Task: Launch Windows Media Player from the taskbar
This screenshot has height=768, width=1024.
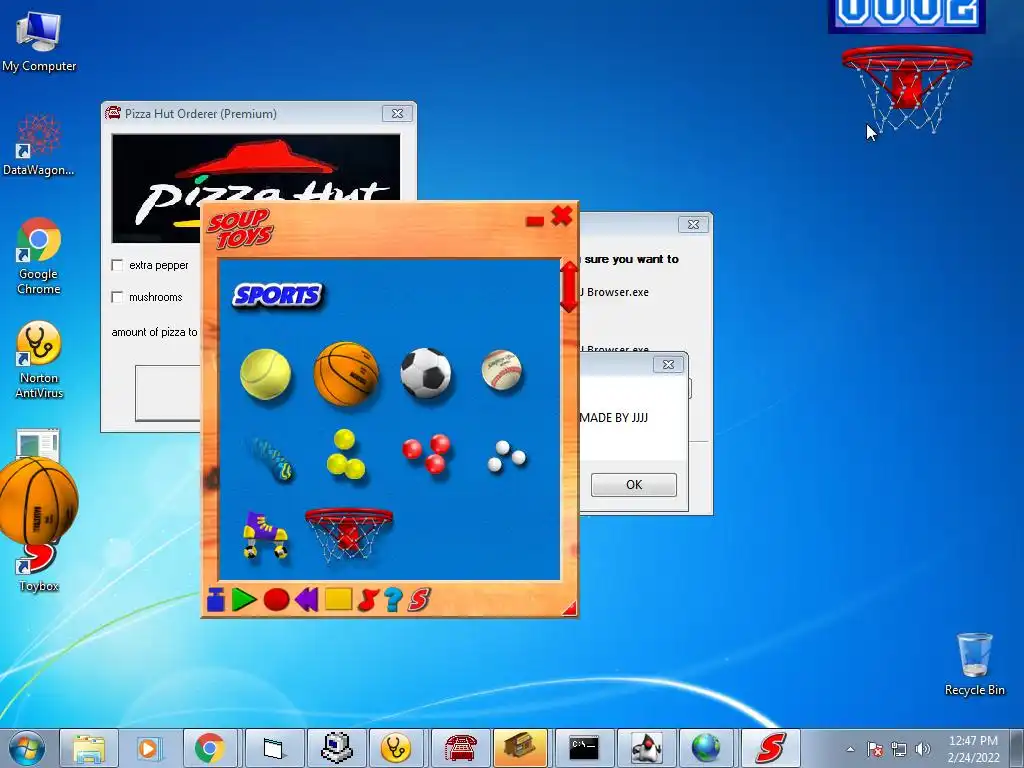Action: click(149, 748)
